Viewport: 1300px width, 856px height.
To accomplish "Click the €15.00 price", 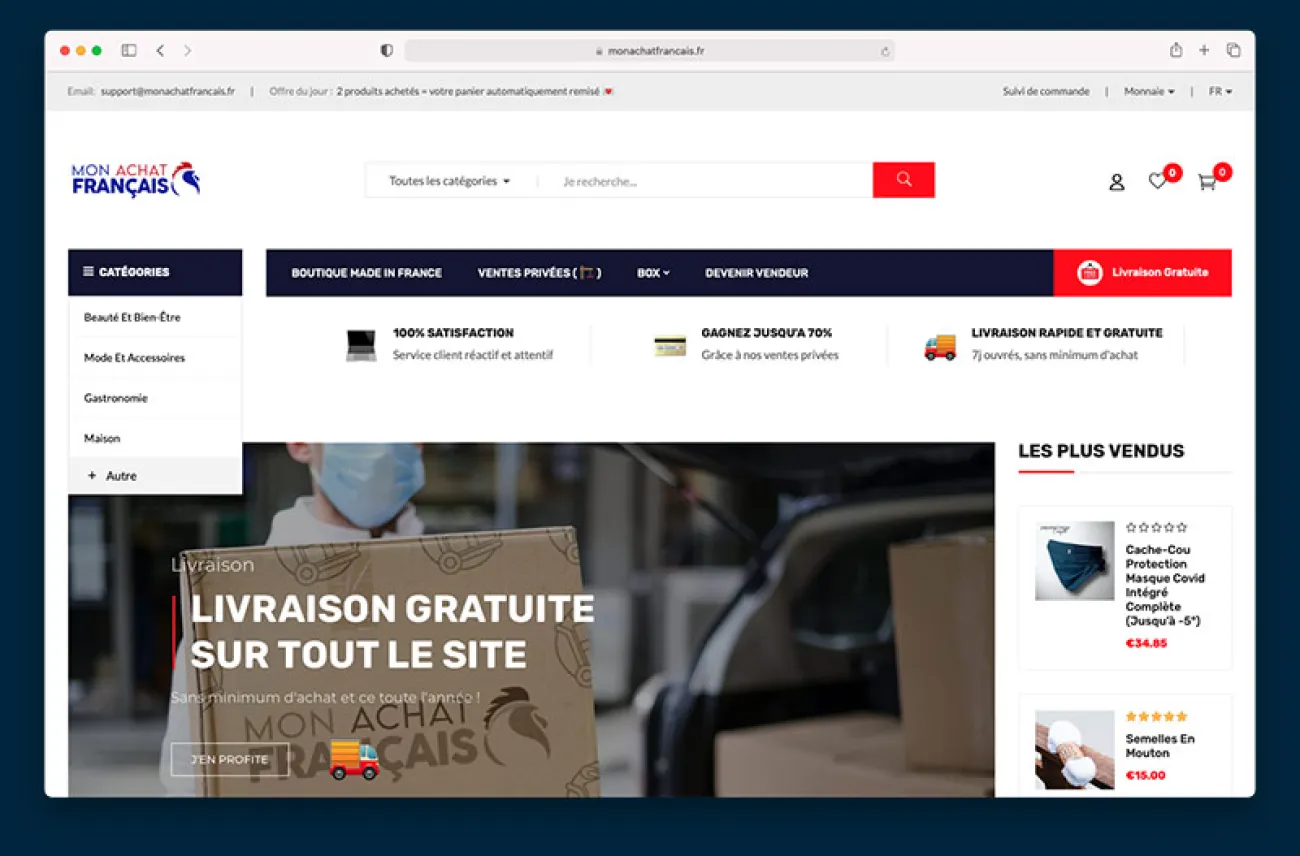I will pyautogui.click(x=1145, y=775).
